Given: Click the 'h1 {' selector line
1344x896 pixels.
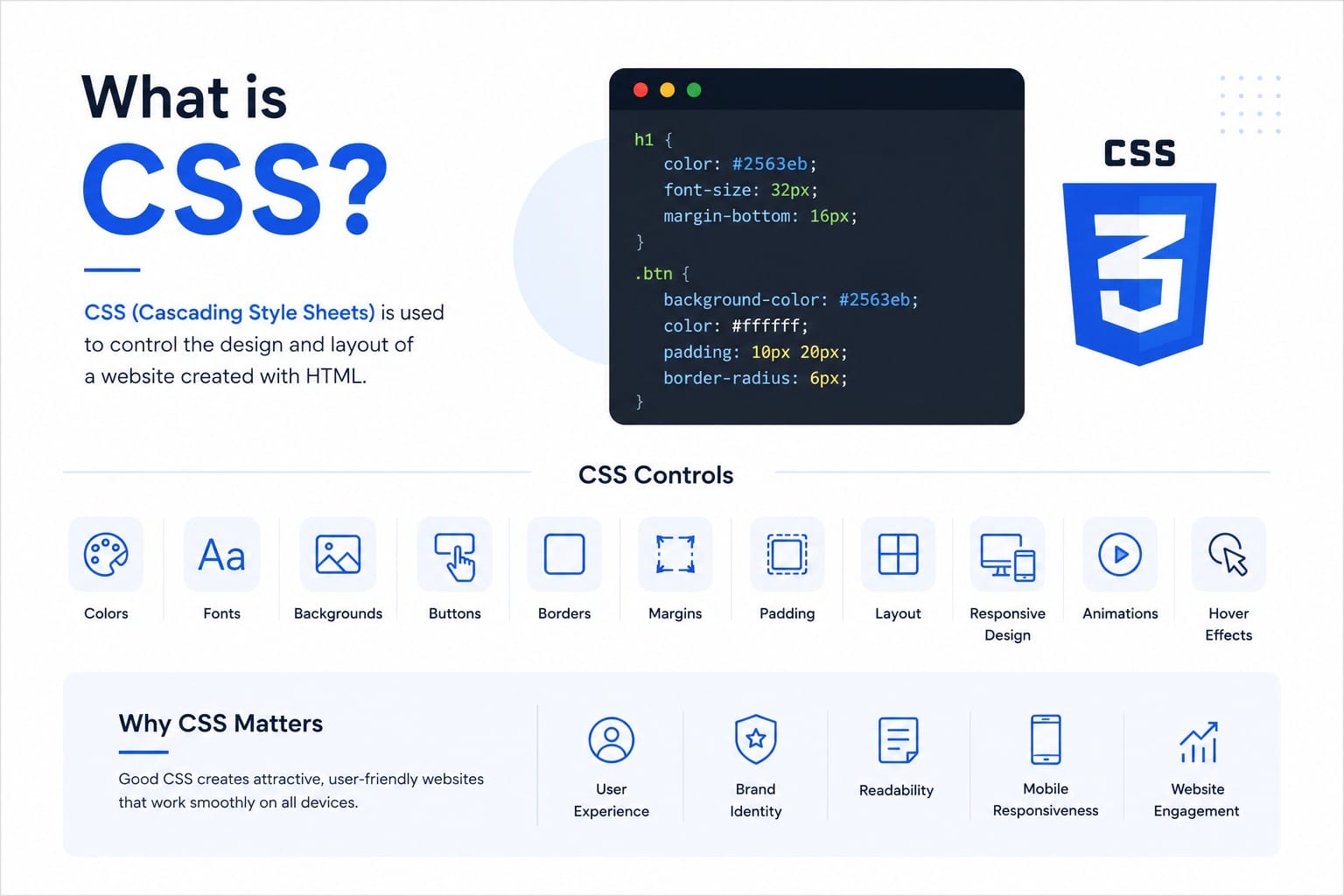Looking at the screenshot, I should [x=654, y=139].
